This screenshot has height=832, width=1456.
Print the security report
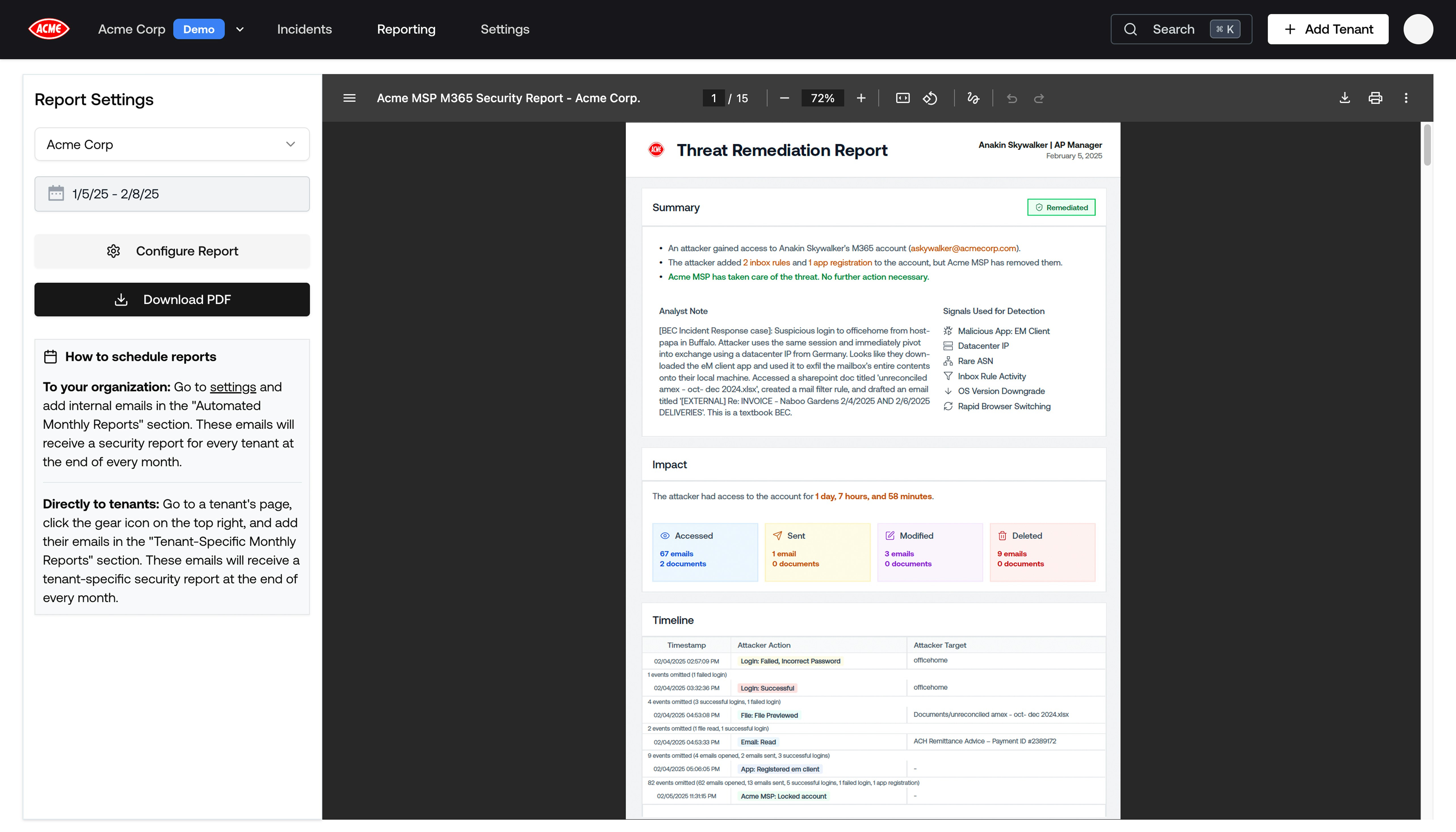pyautogui.click(x=1375, y=98)
